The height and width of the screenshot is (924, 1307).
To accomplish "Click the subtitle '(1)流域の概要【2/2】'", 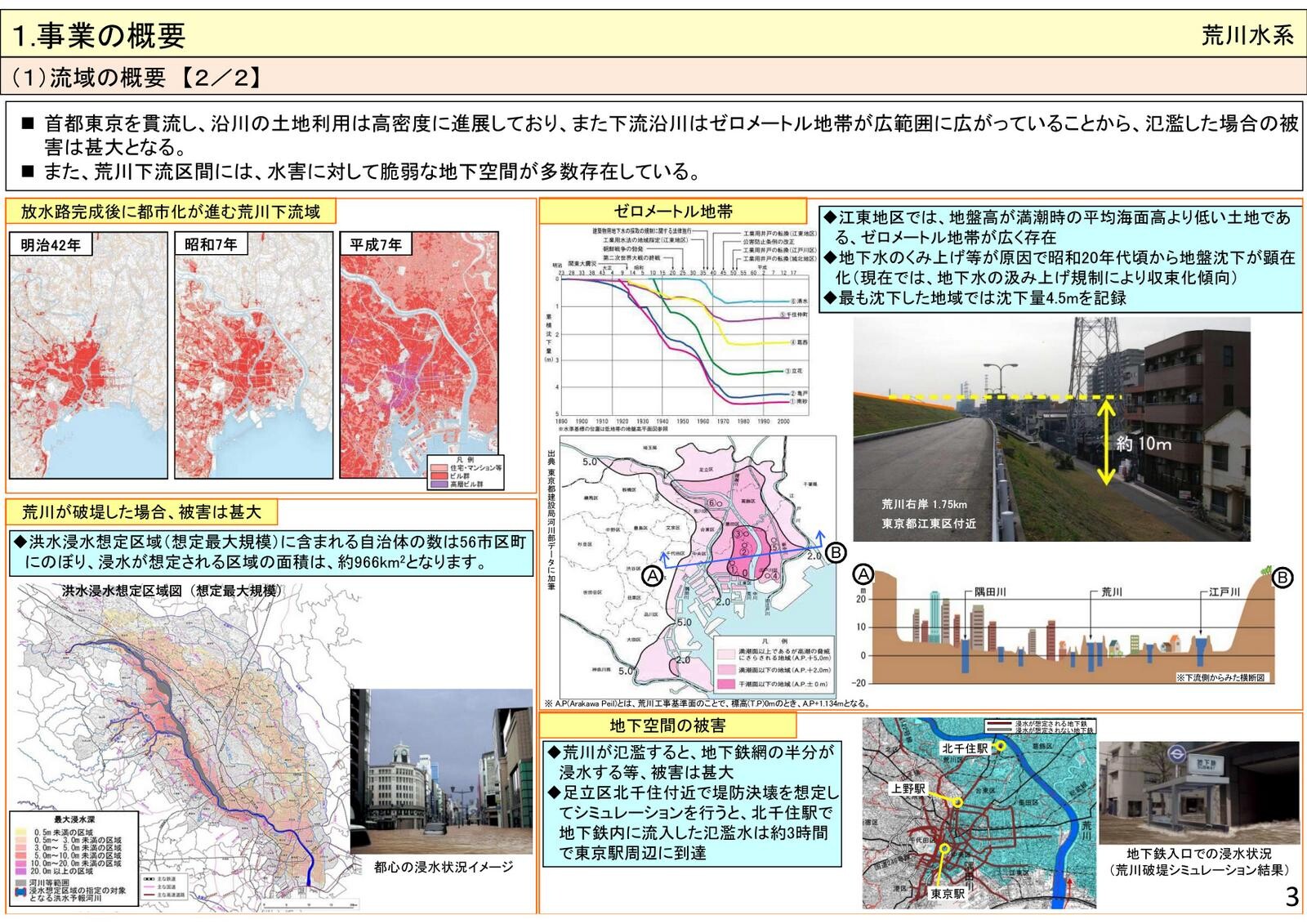I will tap(136, 78).
